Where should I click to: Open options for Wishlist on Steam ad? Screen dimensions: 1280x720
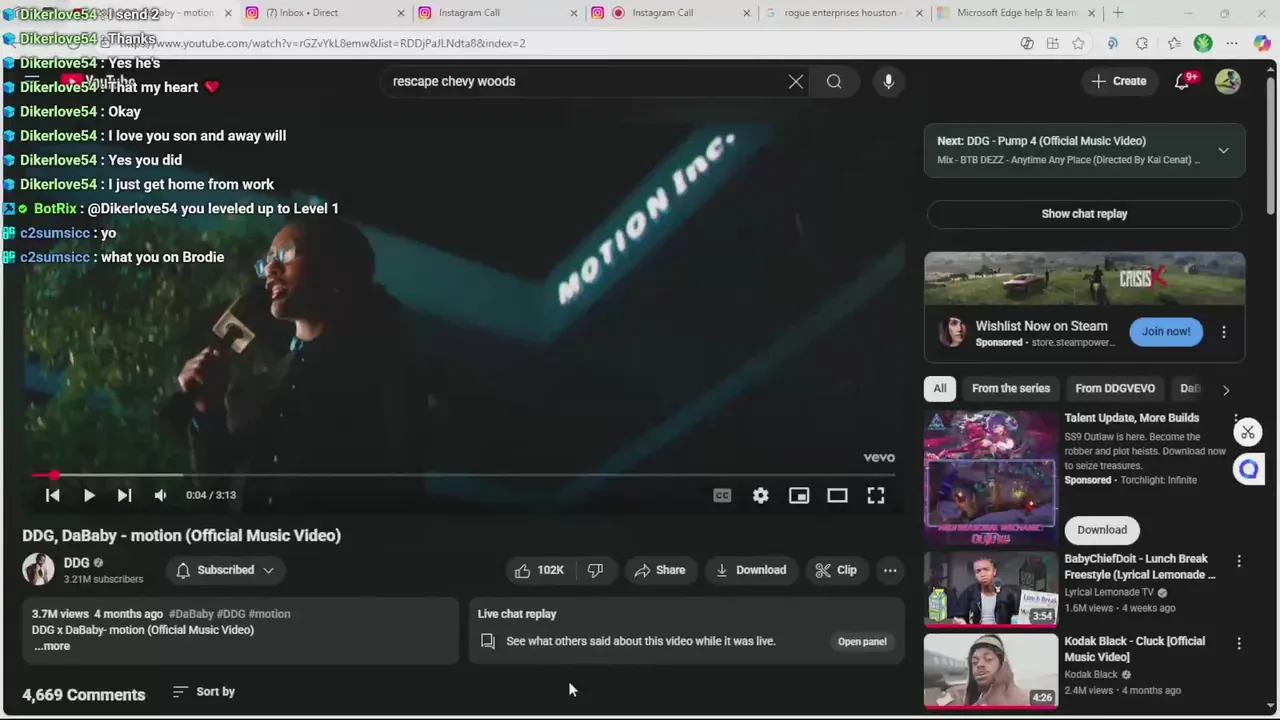1224,332
